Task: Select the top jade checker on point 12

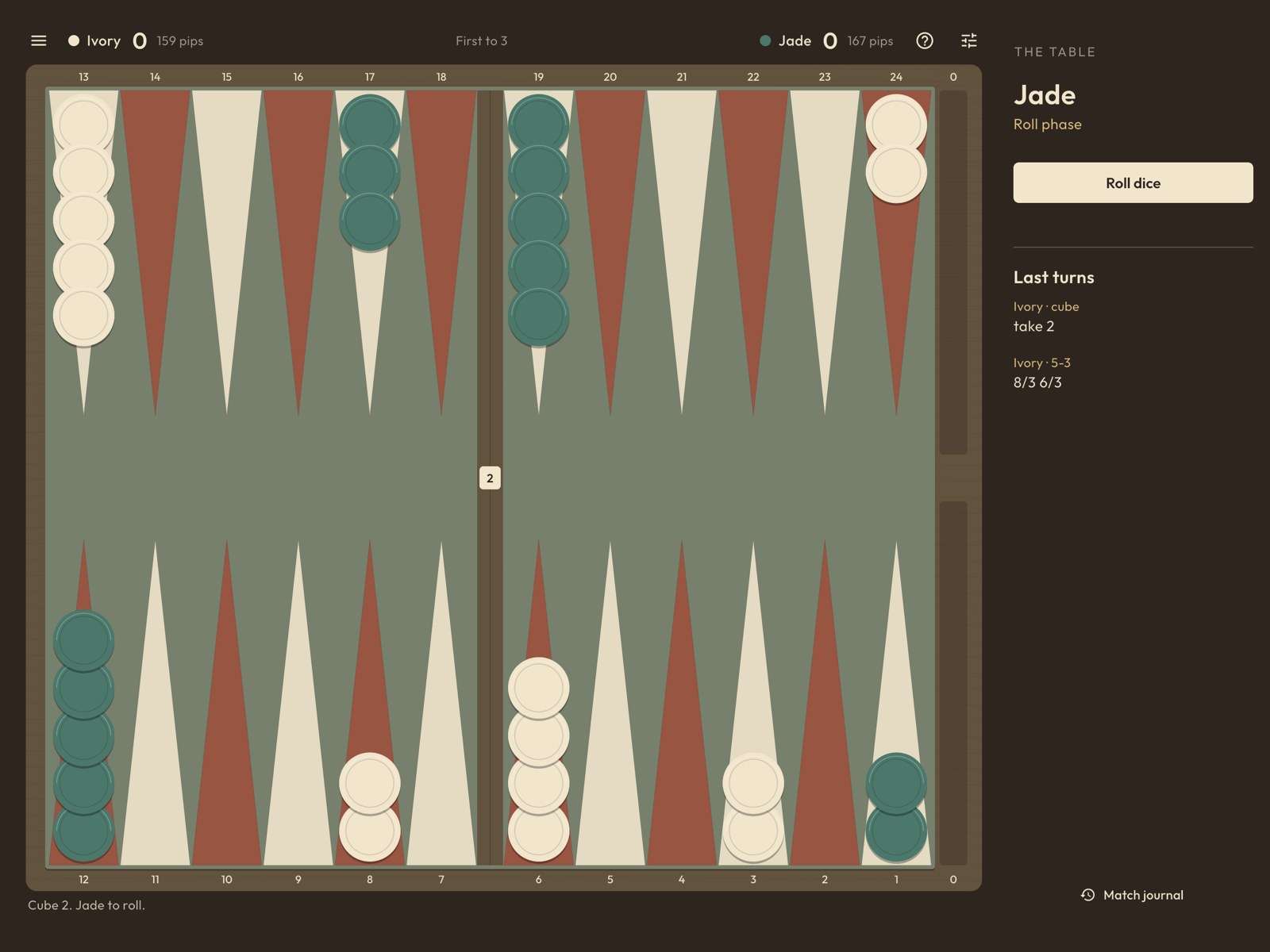Action: pyautogui.click(x=83, y=640)
